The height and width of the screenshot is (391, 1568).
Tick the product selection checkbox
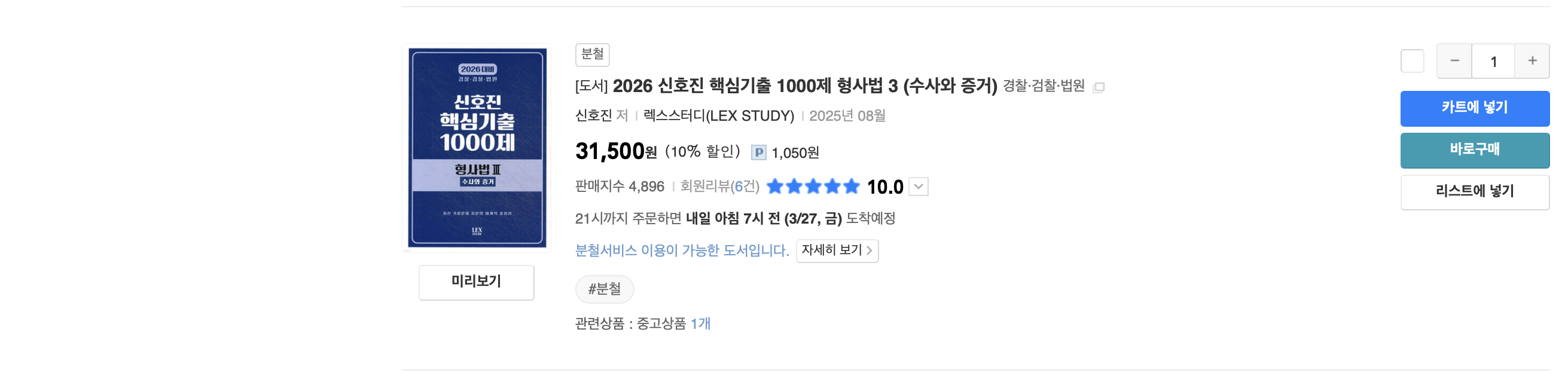coord(1411,62)
